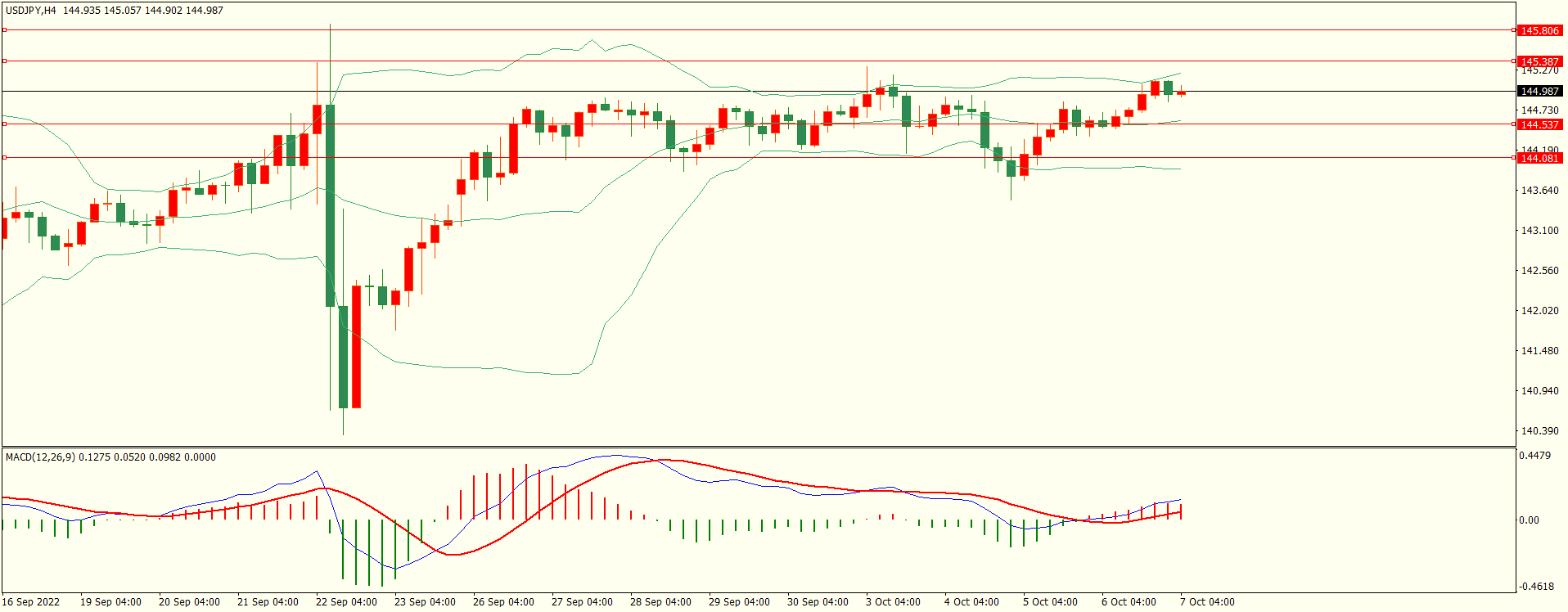Viewport: 1568px width, 612px height.
Task: Click the red 145.806 price level tag
Action: coord(1539,31)
